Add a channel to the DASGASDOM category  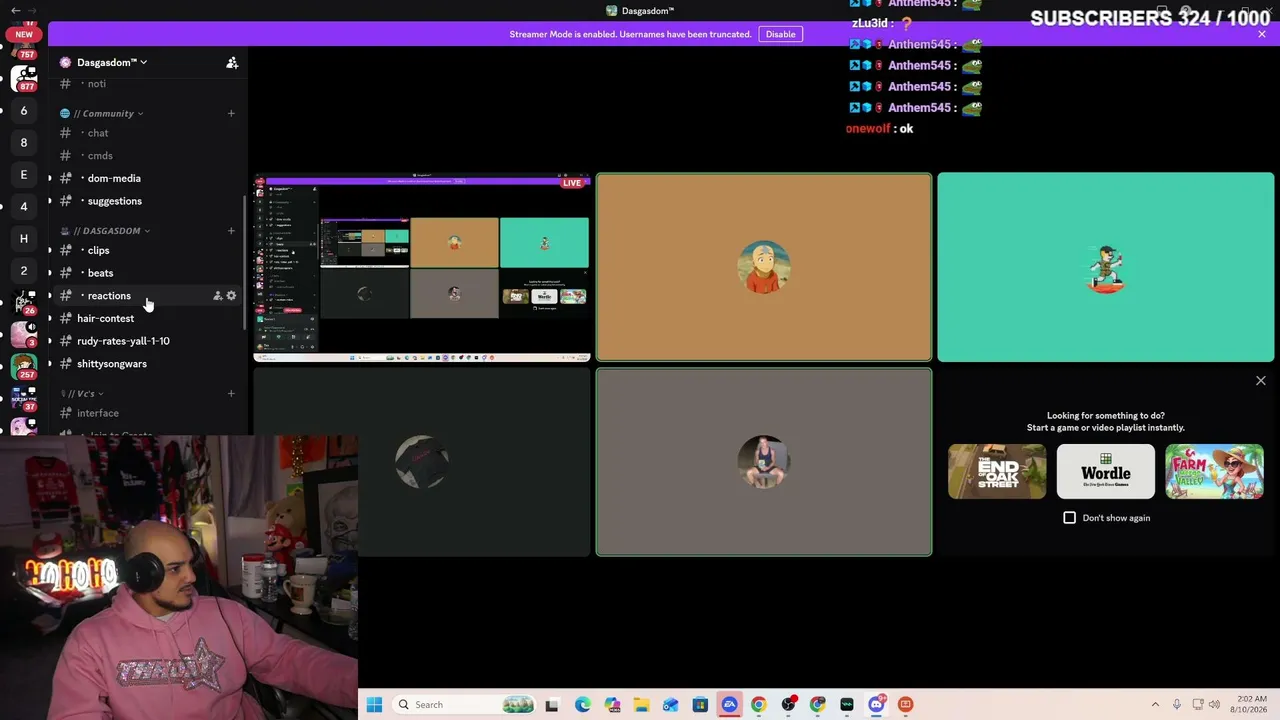tap(231, 231)
